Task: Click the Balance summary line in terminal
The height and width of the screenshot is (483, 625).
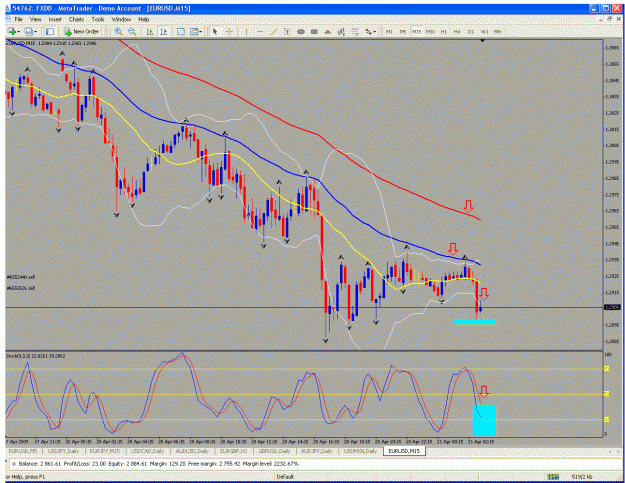Action: pyautogui.click(x=158, y=464)
